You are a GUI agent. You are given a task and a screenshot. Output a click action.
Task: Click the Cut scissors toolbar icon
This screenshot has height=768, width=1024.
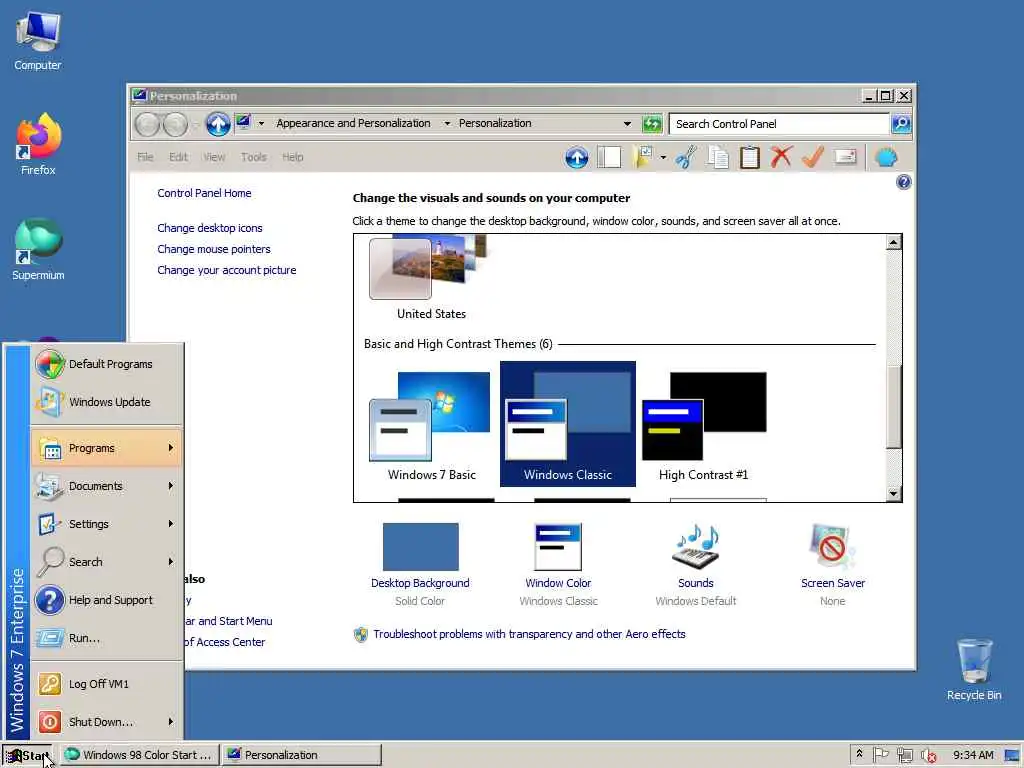pyautogui.click(x=686, y=157)
